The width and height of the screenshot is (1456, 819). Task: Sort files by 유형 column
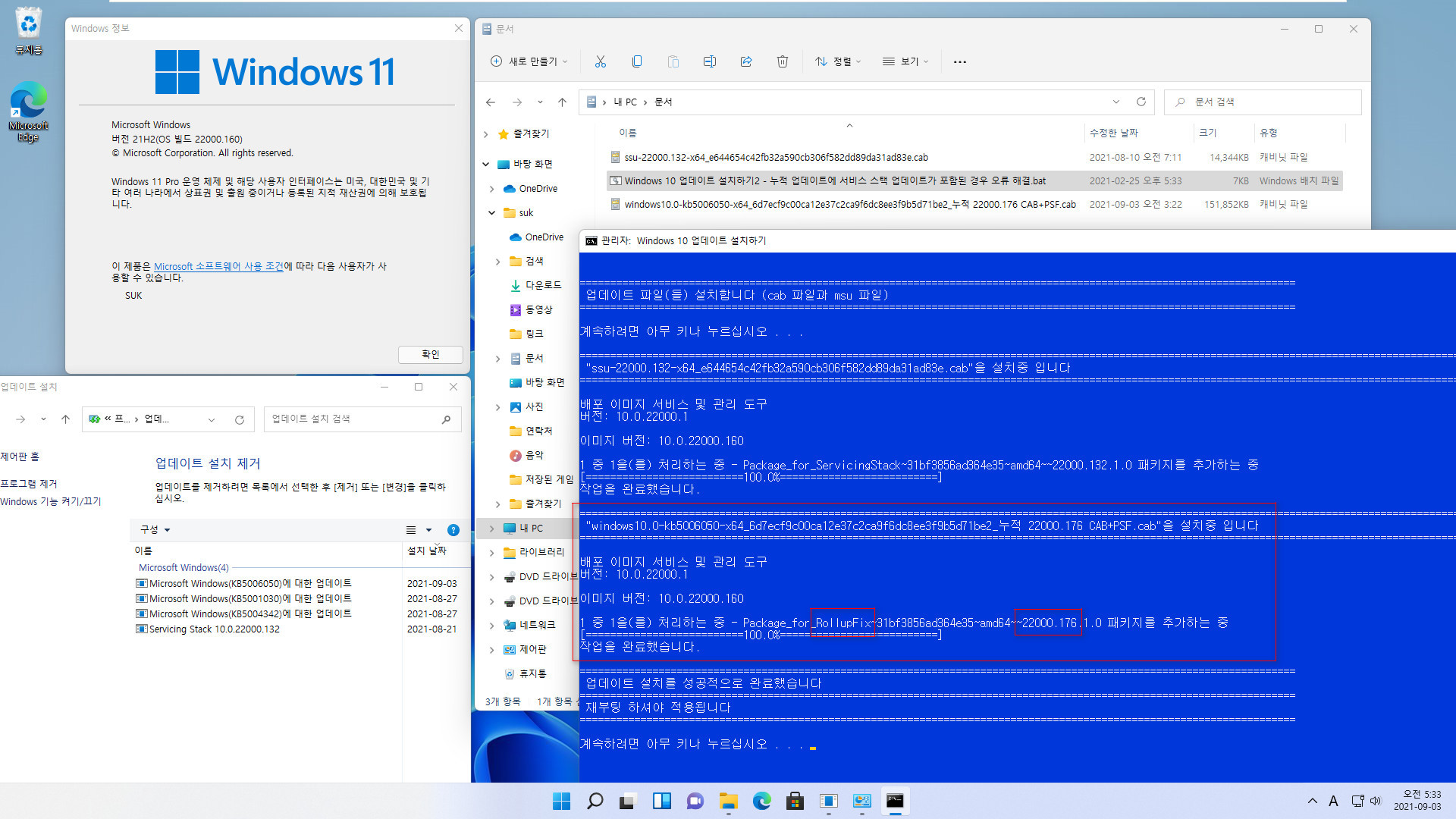1269,133
